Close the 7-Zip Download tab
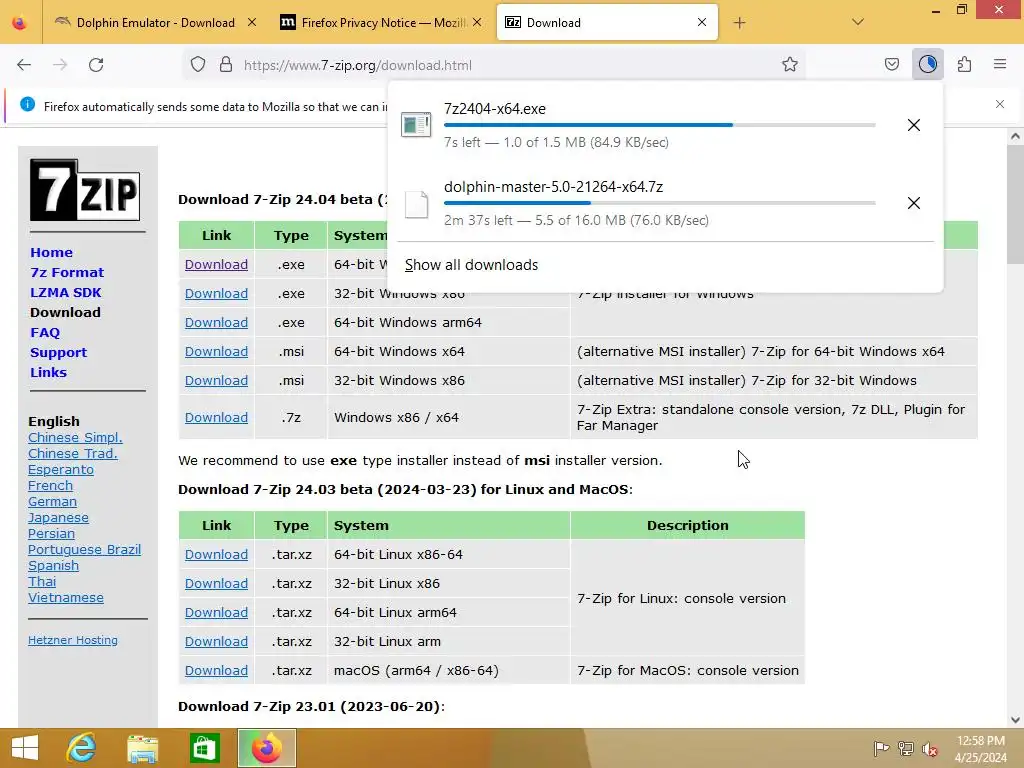This screenshot has width=1024, height=768. coord(702,22)
